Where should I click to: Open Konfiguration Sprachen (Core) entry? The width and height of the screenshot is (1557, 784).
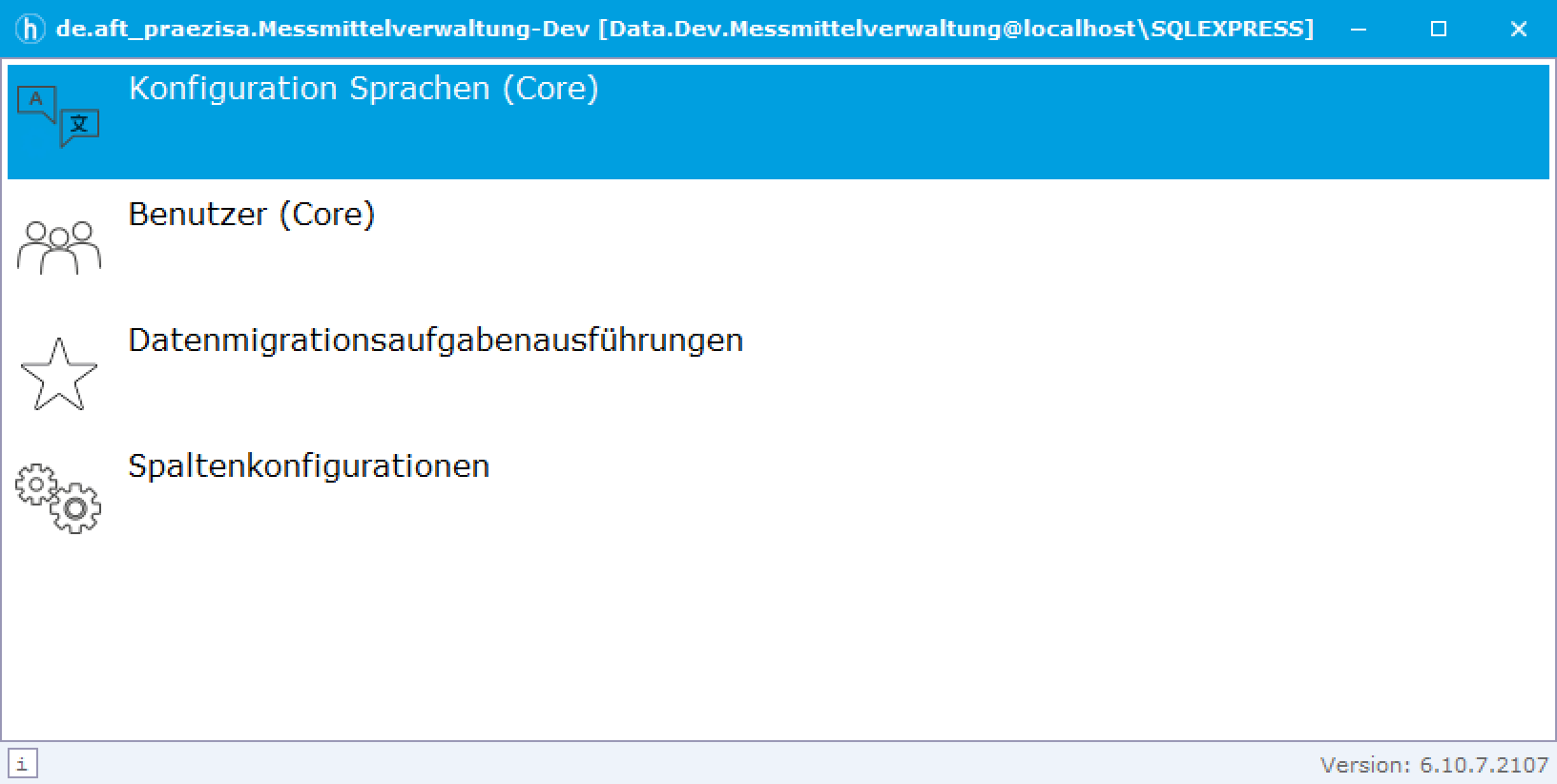click(778, 121)
